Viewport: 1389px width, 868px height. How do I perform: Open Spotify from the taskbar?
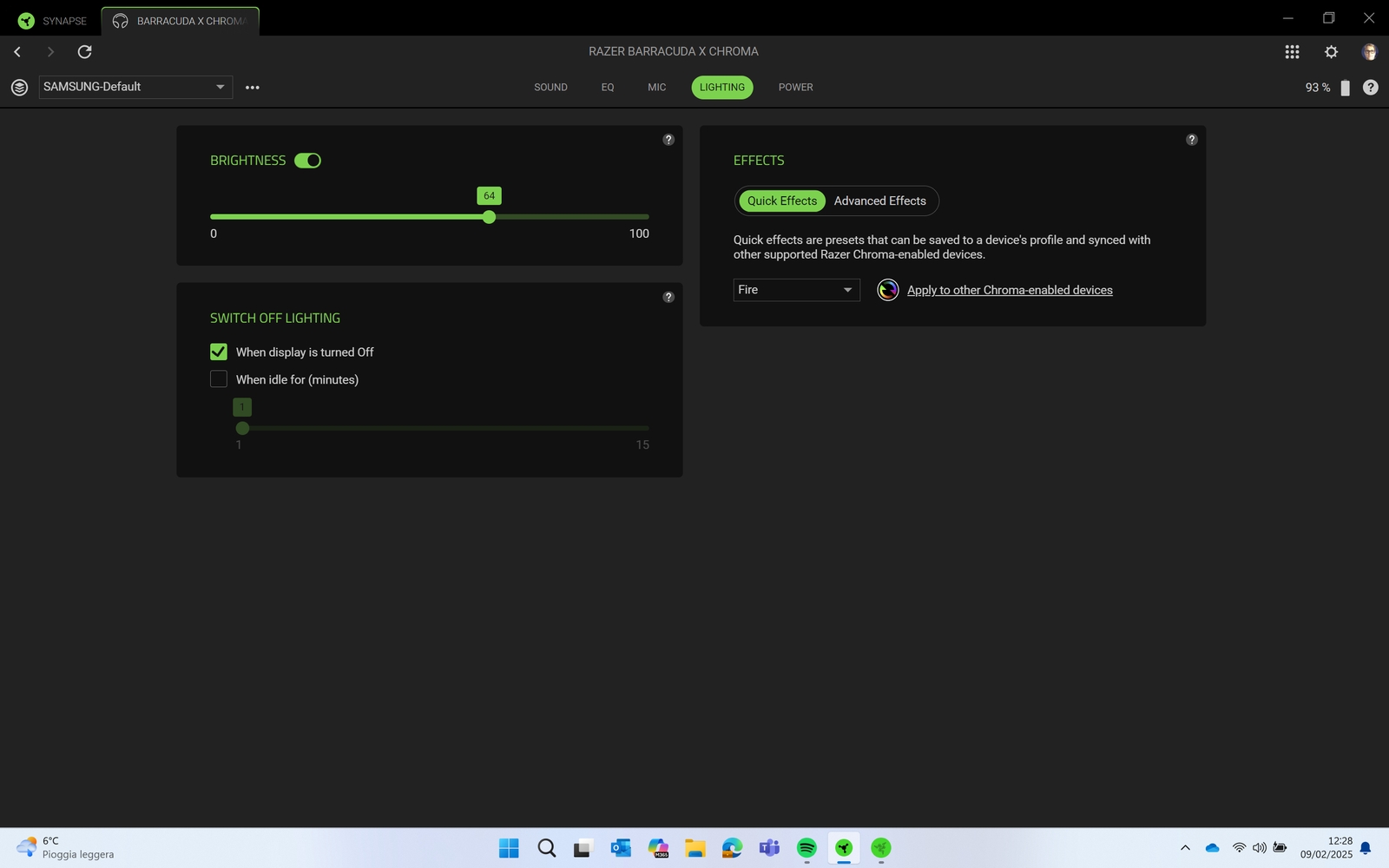click(806, 848)
